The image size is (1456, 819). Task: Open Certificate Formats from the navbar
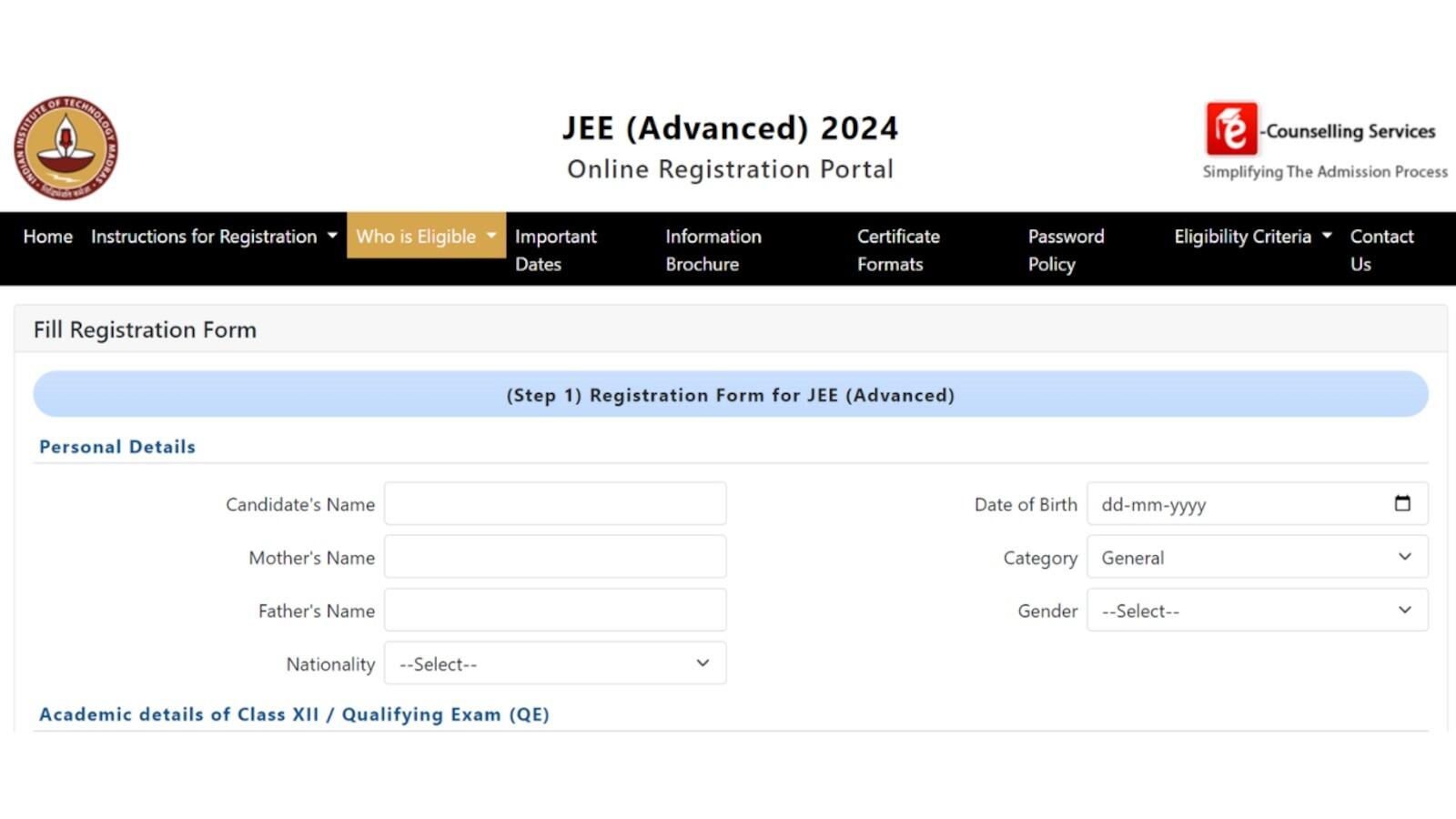click(x=898, y=249)
